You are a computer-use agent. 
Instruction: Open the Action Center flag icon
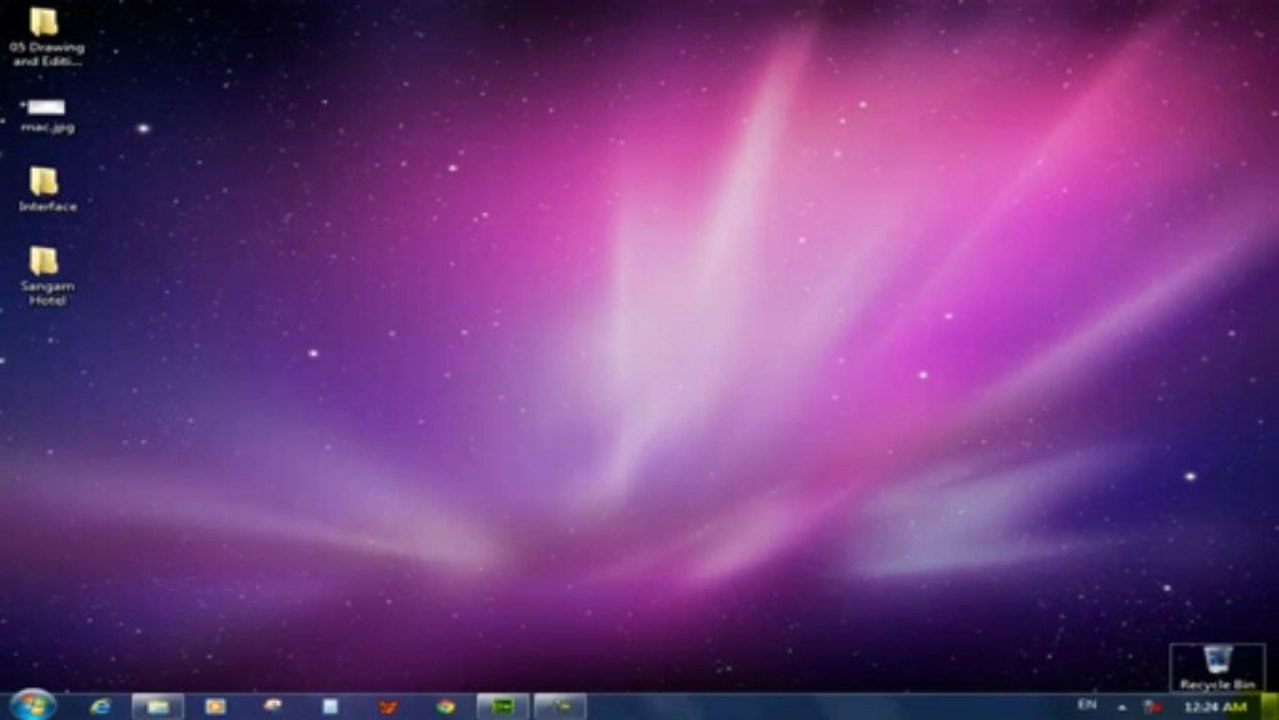pos(1153,706)
